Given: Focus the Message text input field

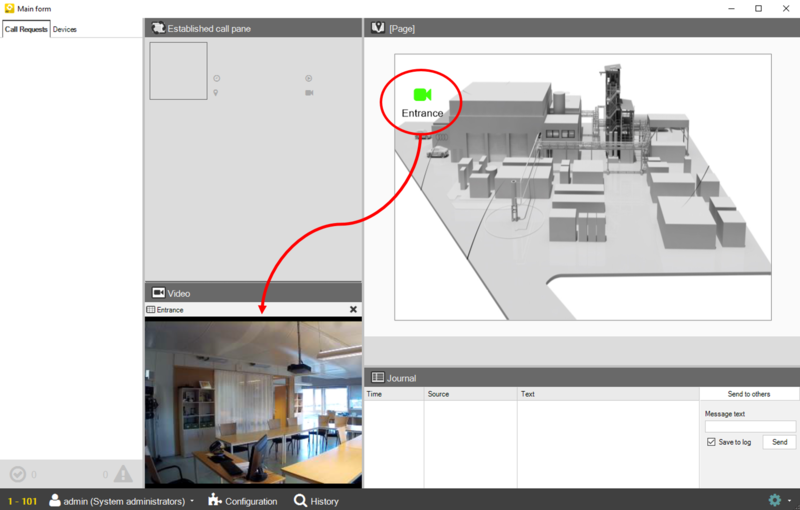Looking at the screenshot, I should point(750,426).
